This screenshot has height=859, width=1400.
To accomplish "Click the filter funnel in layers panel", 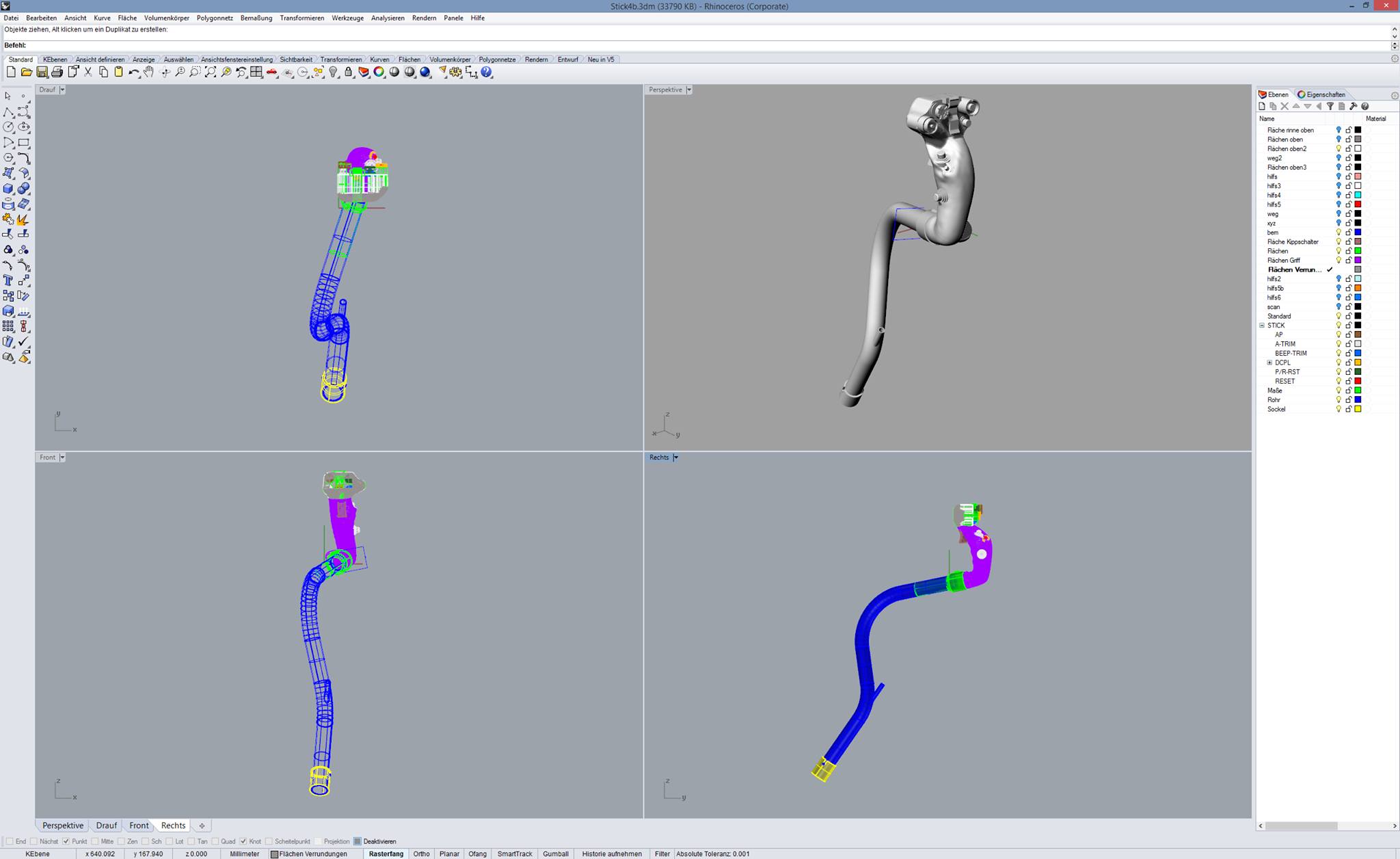I will coord(1330,106).
